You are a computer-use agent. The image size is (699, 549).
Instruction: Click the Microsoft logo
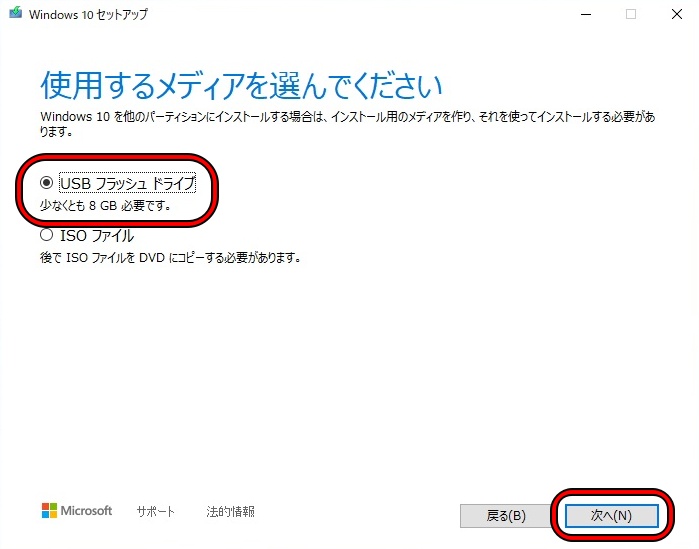click(77, 511)
